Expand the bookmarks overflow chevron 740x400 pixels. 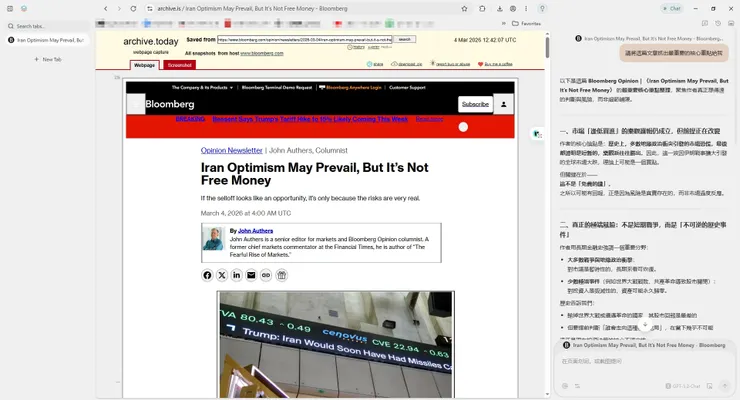point(504,23)
